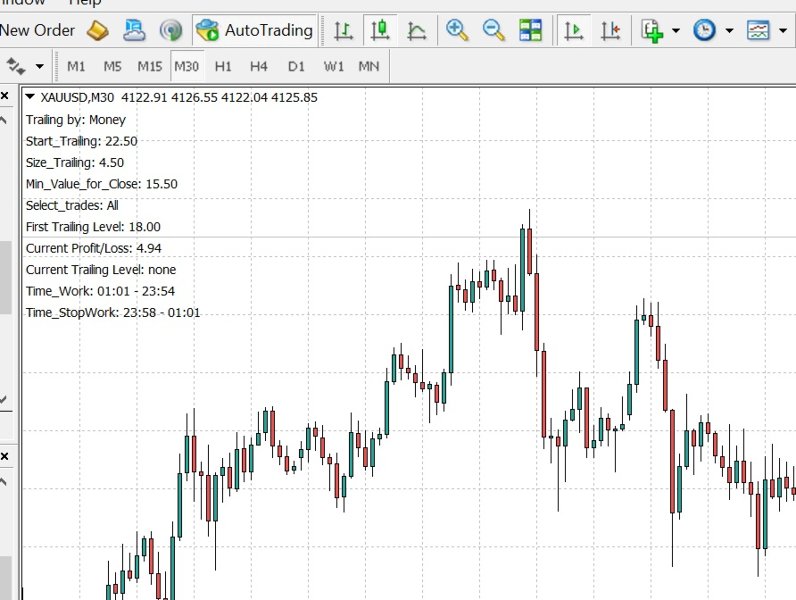Select the MN timeframe

369,66
